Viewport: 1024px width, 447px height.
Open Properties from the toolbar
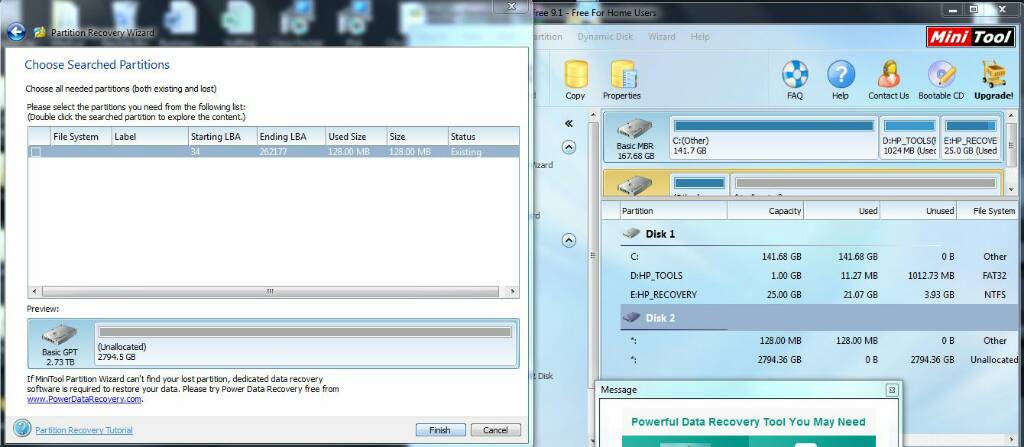pos(622,80)
